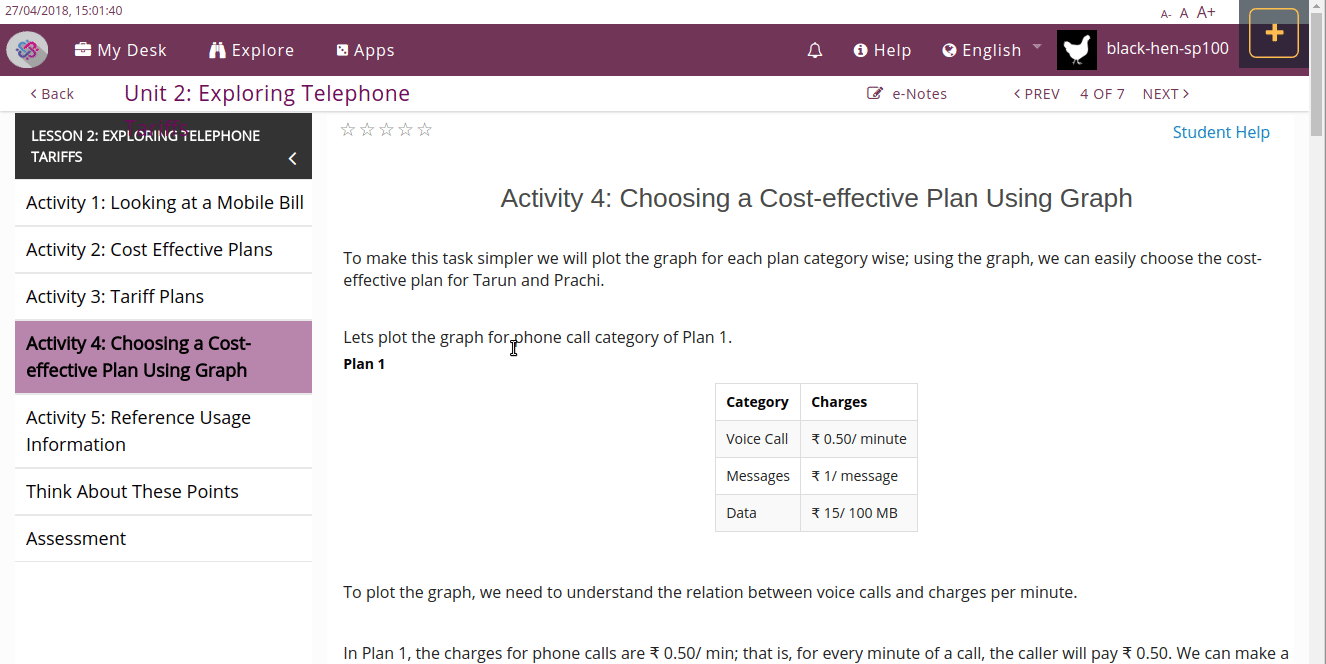
Task: Select Activity 3: Tariff Plans
Action: coord(115,297)
